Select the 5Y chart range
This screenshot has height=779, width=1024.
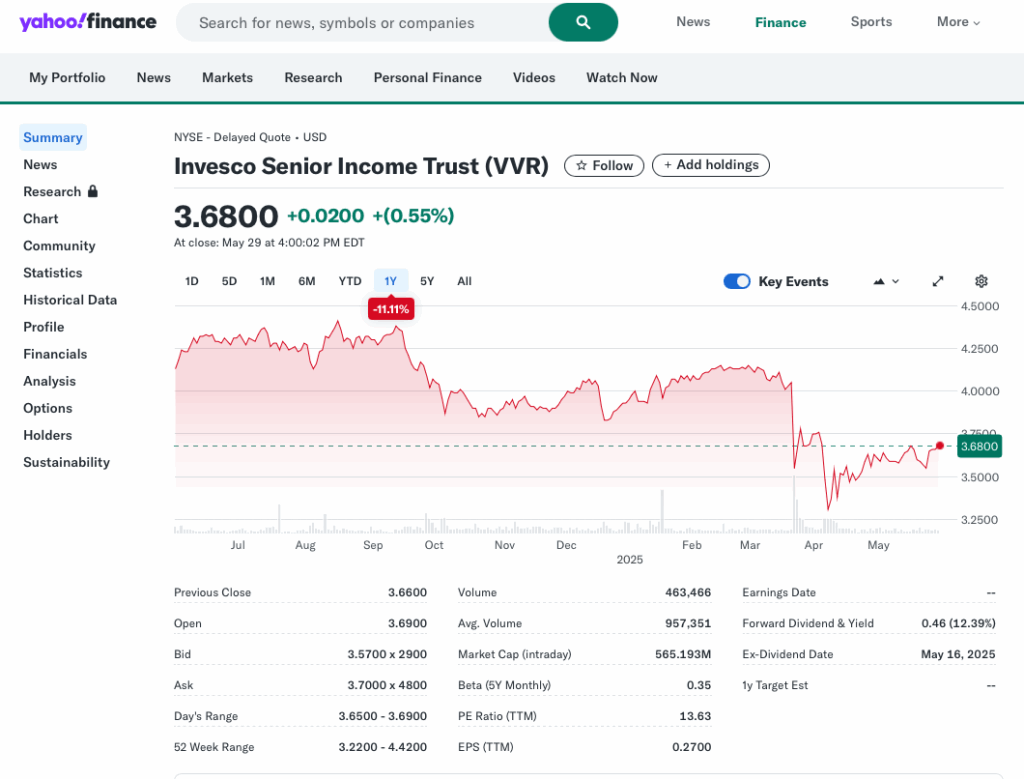click(427, 281)
